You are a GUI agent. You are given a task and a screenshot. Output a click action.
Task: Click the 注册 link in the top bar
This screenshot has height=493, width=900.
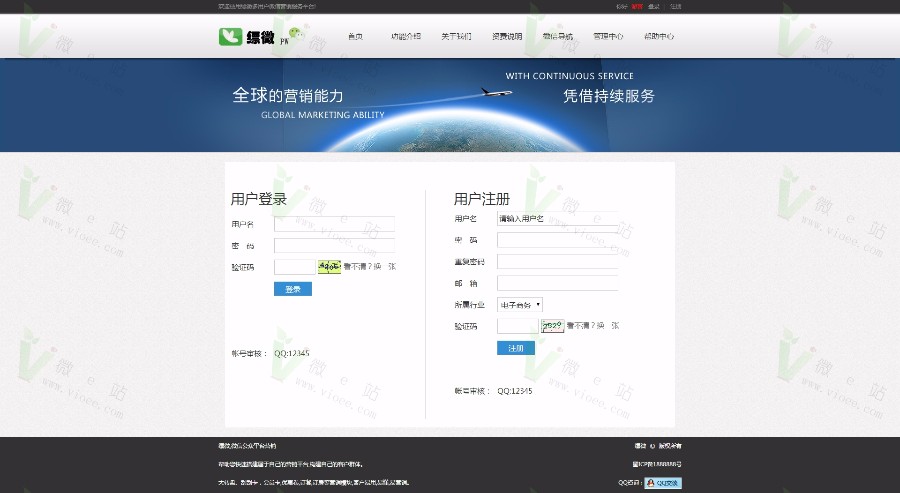[676, 7]
